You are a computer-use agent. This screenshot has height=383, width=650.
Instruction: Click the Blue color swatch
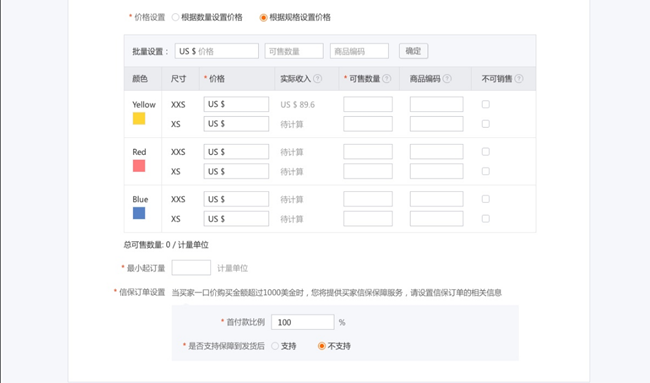[x=139, y=213]
